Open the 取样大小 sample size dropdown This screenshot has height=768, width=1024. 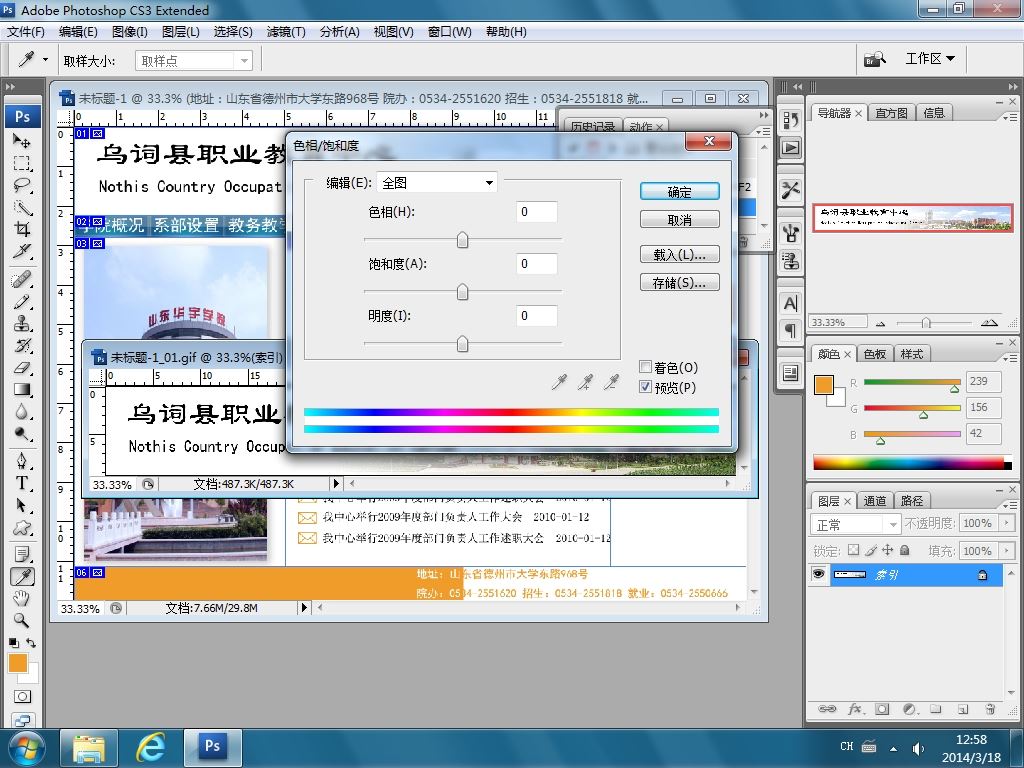pyautogui.click(x=193, y=61)
